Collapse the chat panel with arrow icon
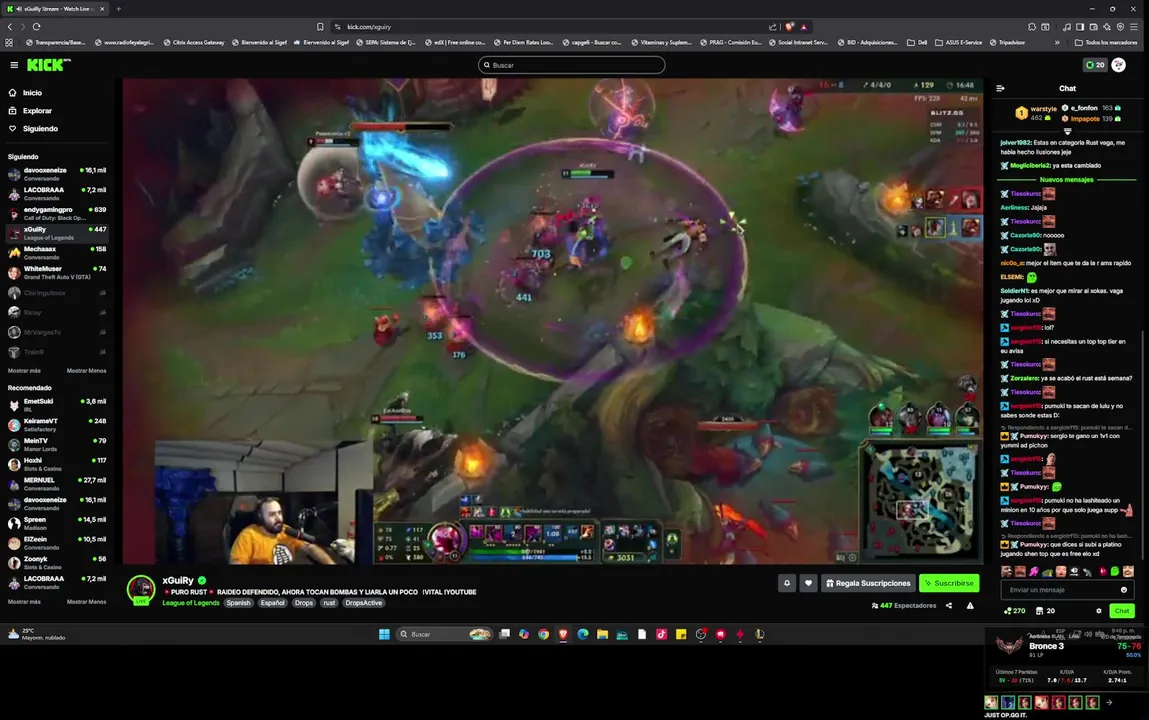This screenshot has height=720, width=1149. coord(1000,89)
